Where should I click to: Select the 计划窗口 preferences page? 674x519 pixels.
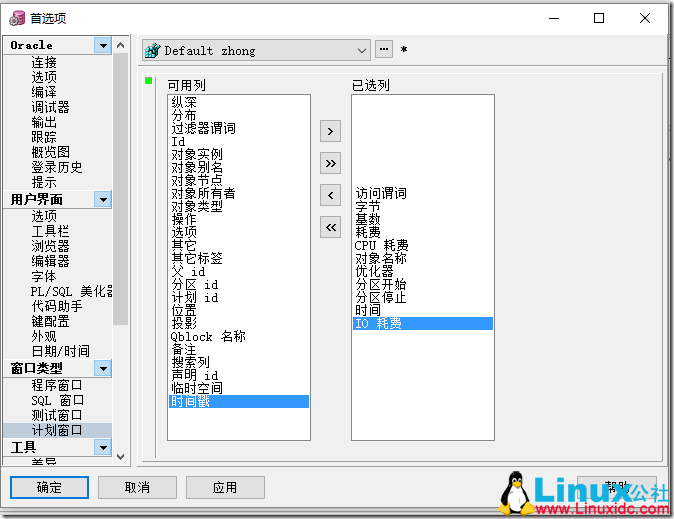tap(58, 430)
